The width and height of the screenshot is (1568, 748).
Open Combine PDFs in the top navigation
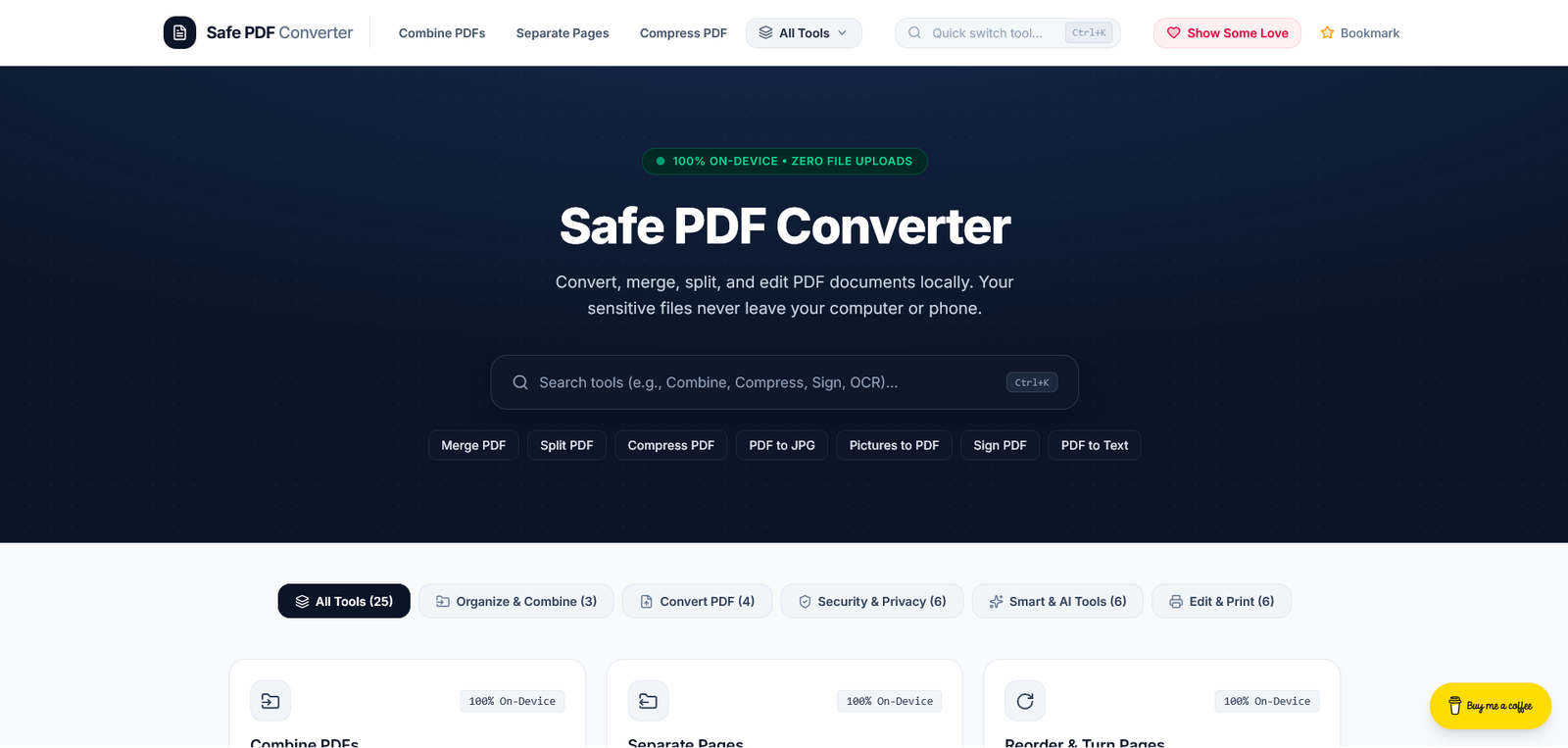(x=442, y=32)
